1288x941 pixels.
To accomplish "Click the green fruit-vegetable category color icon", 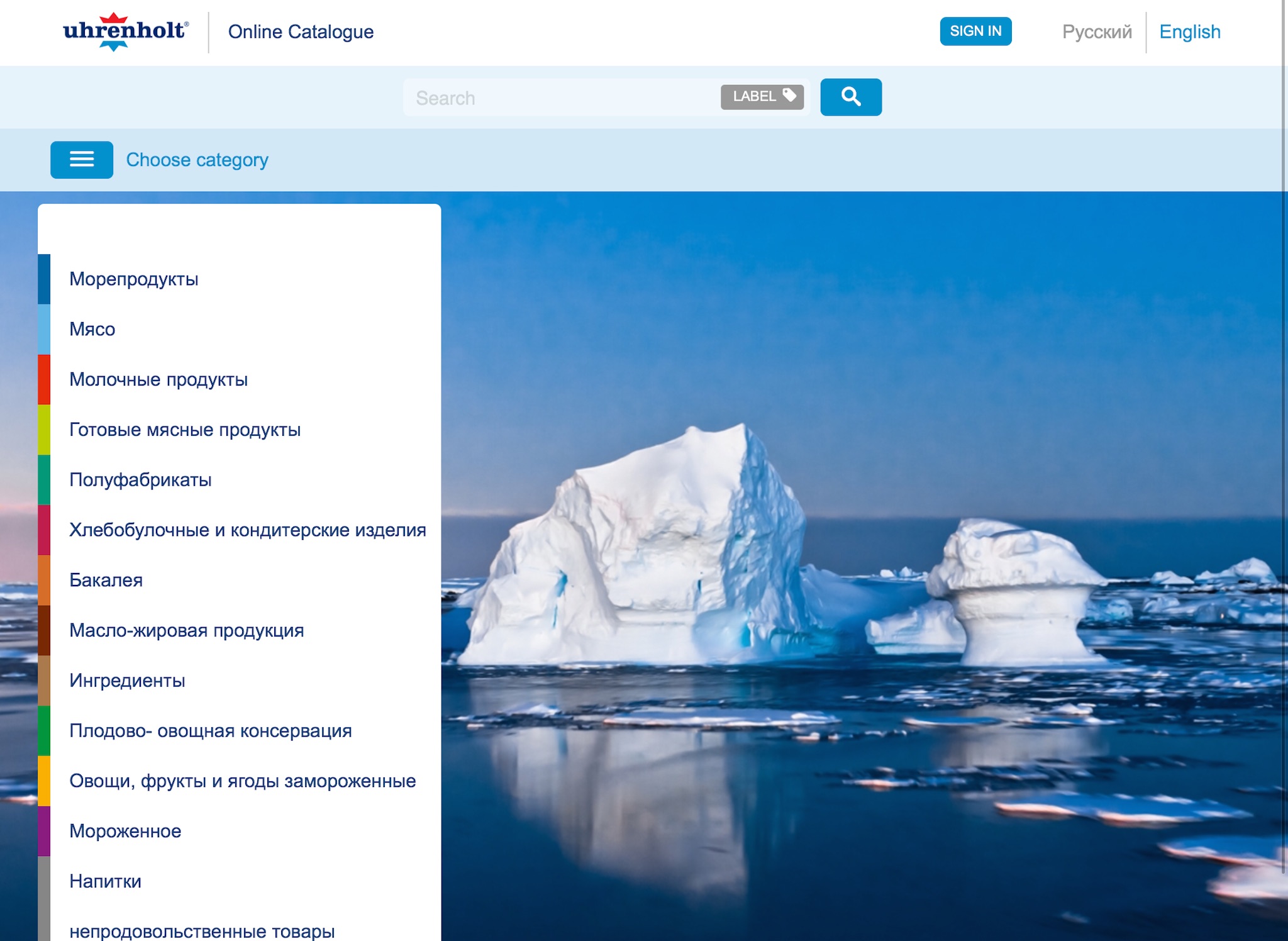I will [x=45, y=730].
